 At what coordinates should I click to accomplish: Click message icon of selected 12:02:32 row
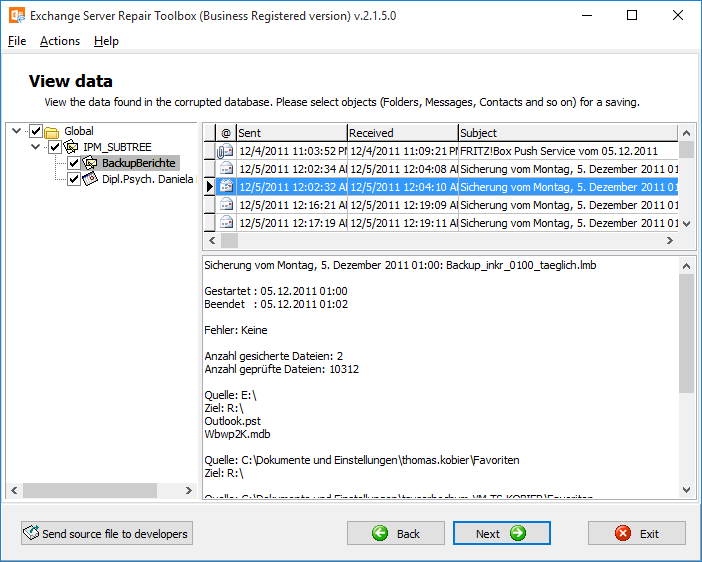click(x=227, y=186)
